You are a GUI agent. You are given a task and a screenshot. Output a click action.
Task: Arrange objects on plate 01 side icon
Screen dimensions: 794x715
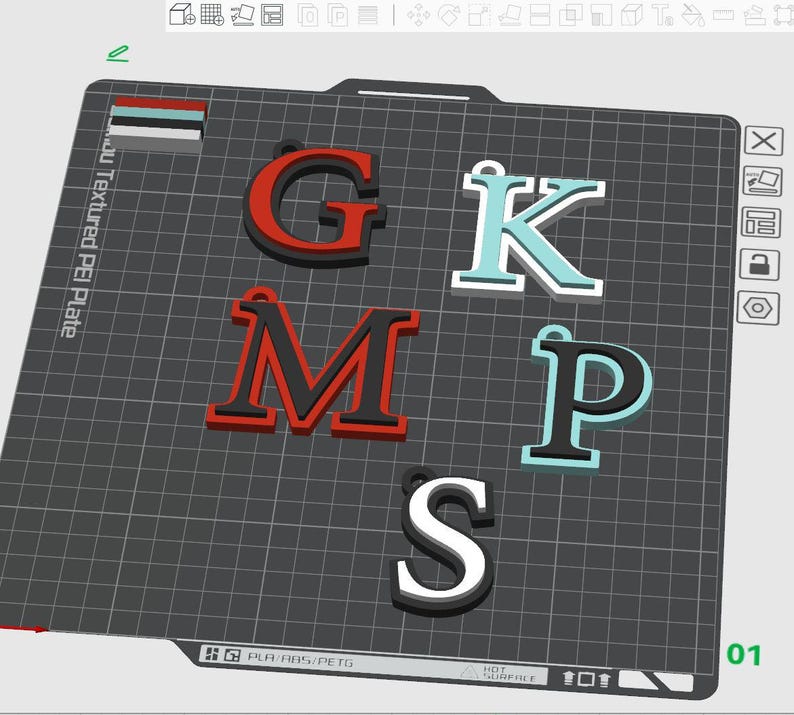point(761,222)
